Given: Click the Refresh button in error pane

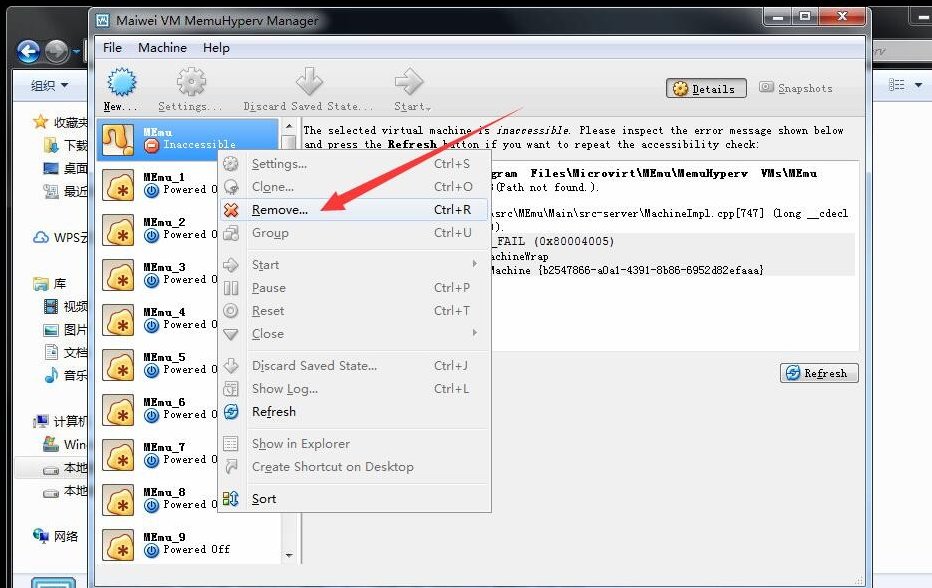Looking at the screenshot, I should point(818,373).
